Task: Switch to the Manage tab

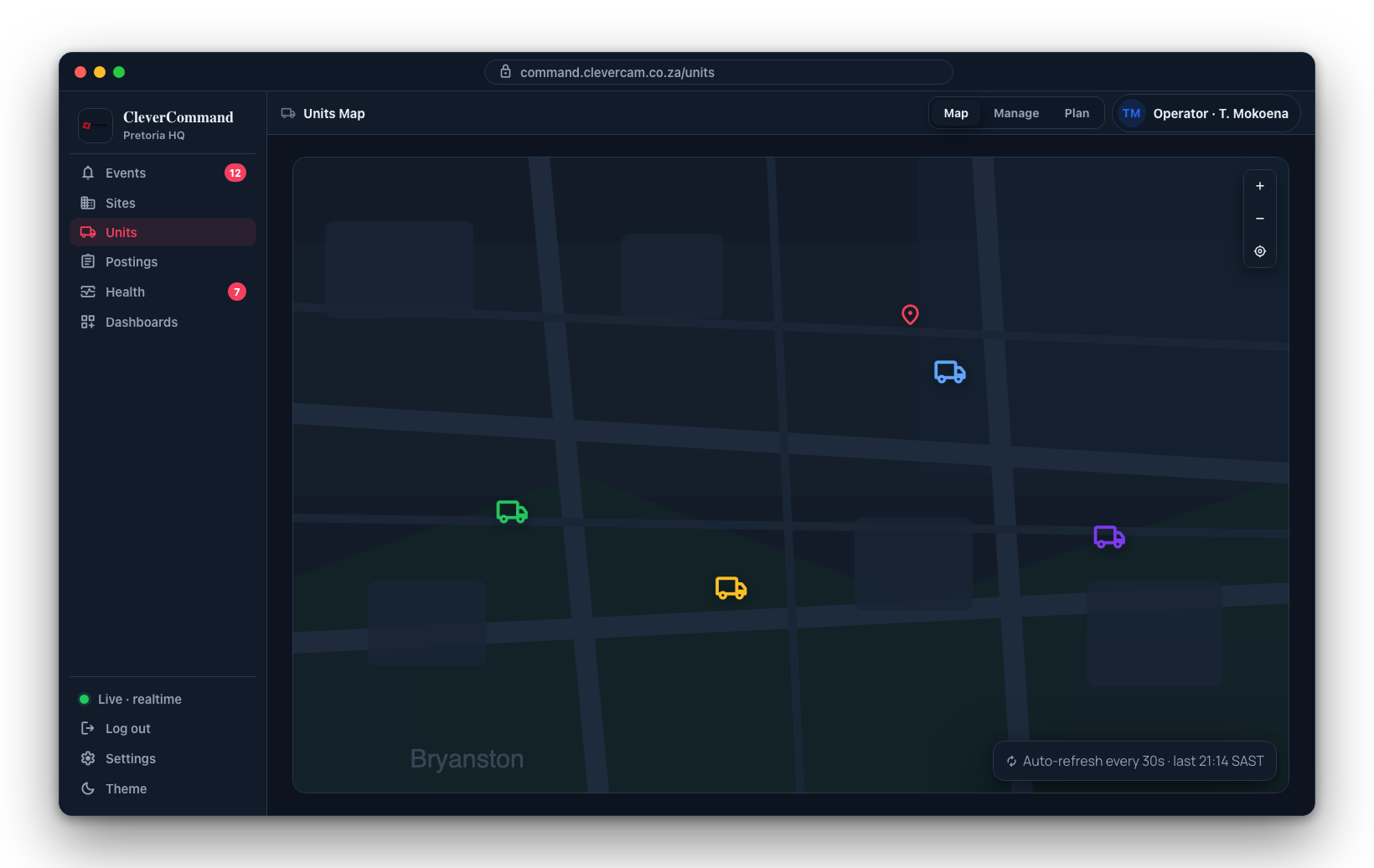Action: pyautogui.click(x=1016, y=113)
